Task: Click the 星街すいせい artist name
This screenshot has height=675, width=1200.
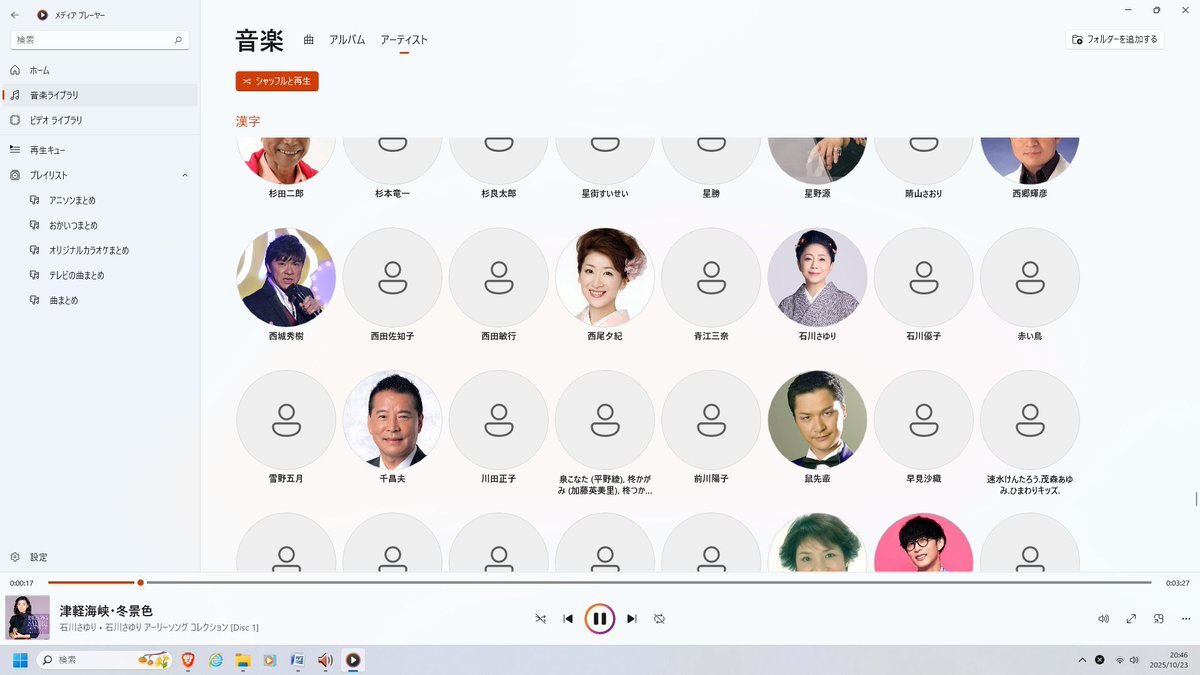Action: click(605, 193)
